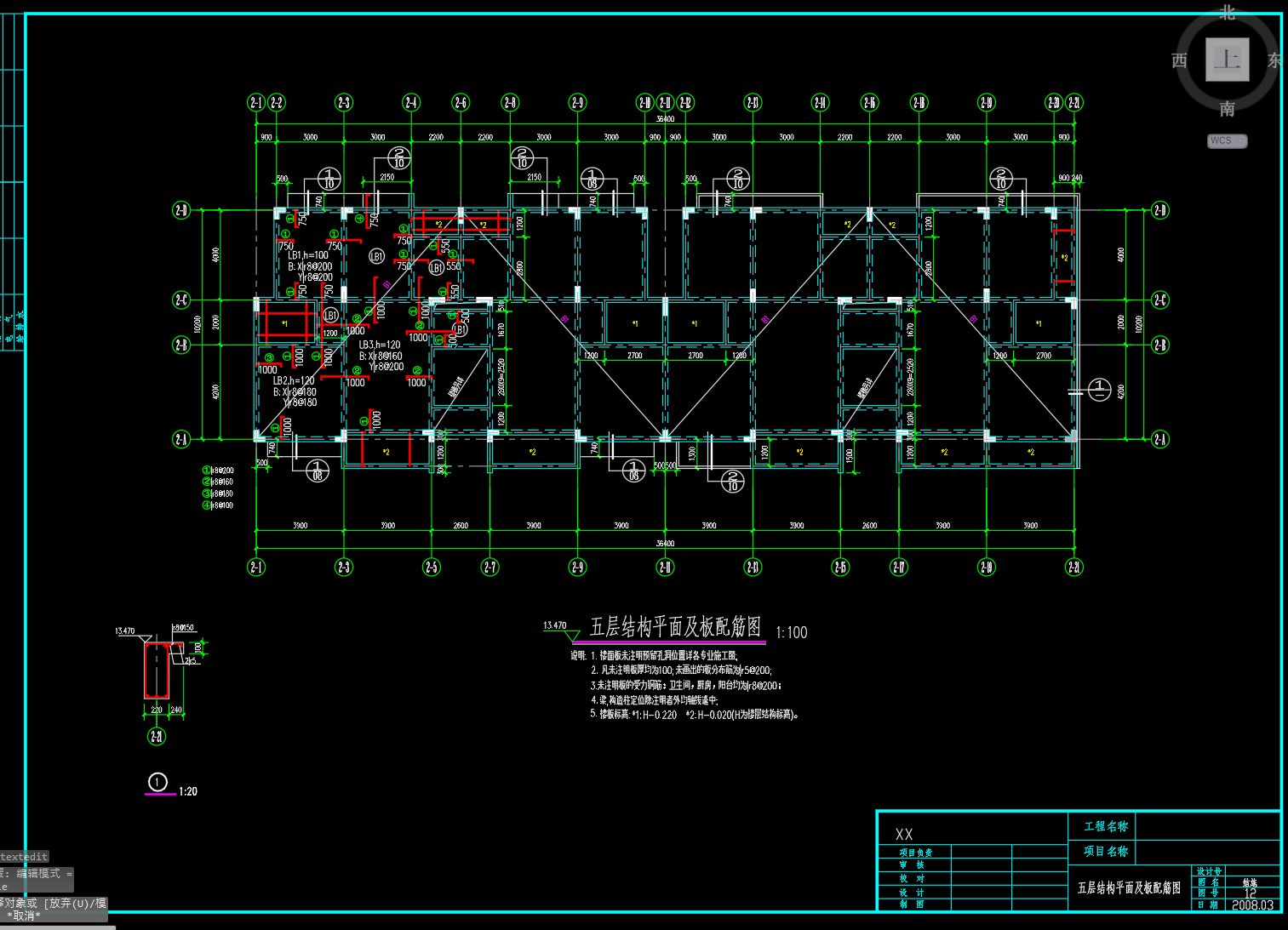The height and width of the screenshot is (930, 1288).
Task: Select title block drawing name 五层结构平面及板配筋图
Action: point(1129,887)
